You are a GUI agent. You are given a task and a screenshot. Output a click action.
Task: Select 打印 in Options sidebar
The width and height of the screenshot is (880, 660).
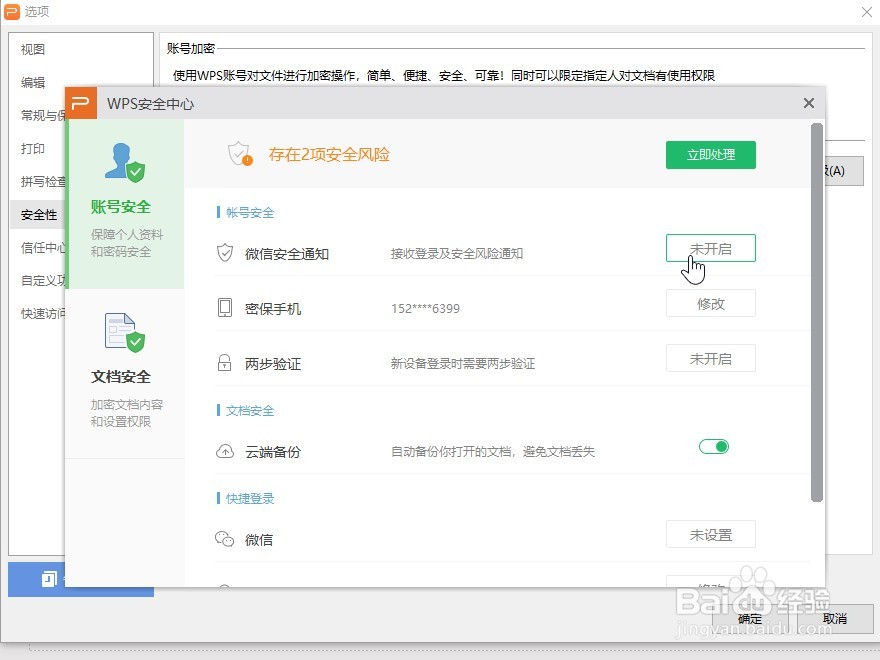[x=33, y=149]
